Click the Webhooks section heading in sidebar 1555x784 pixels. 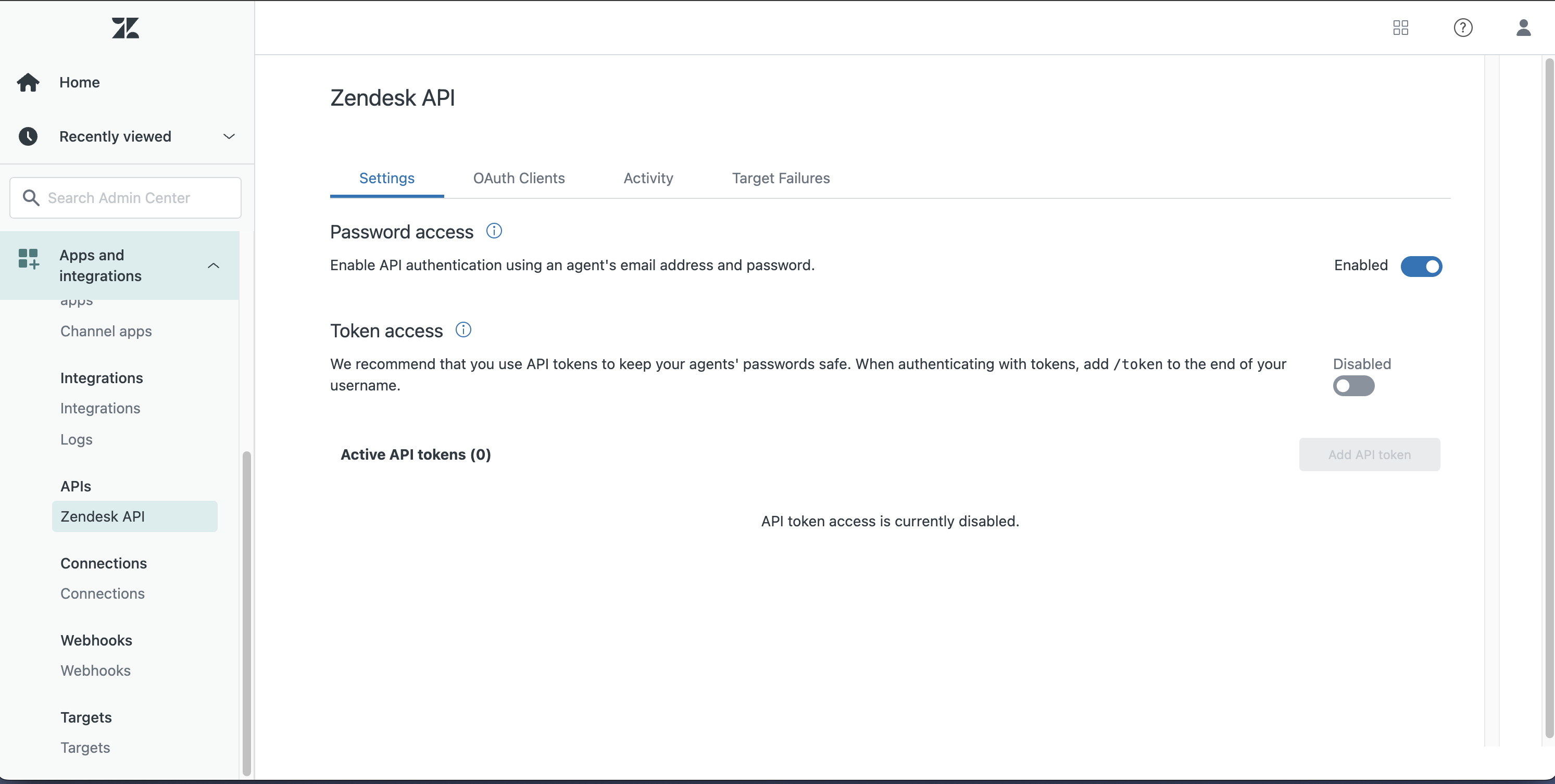96,640
